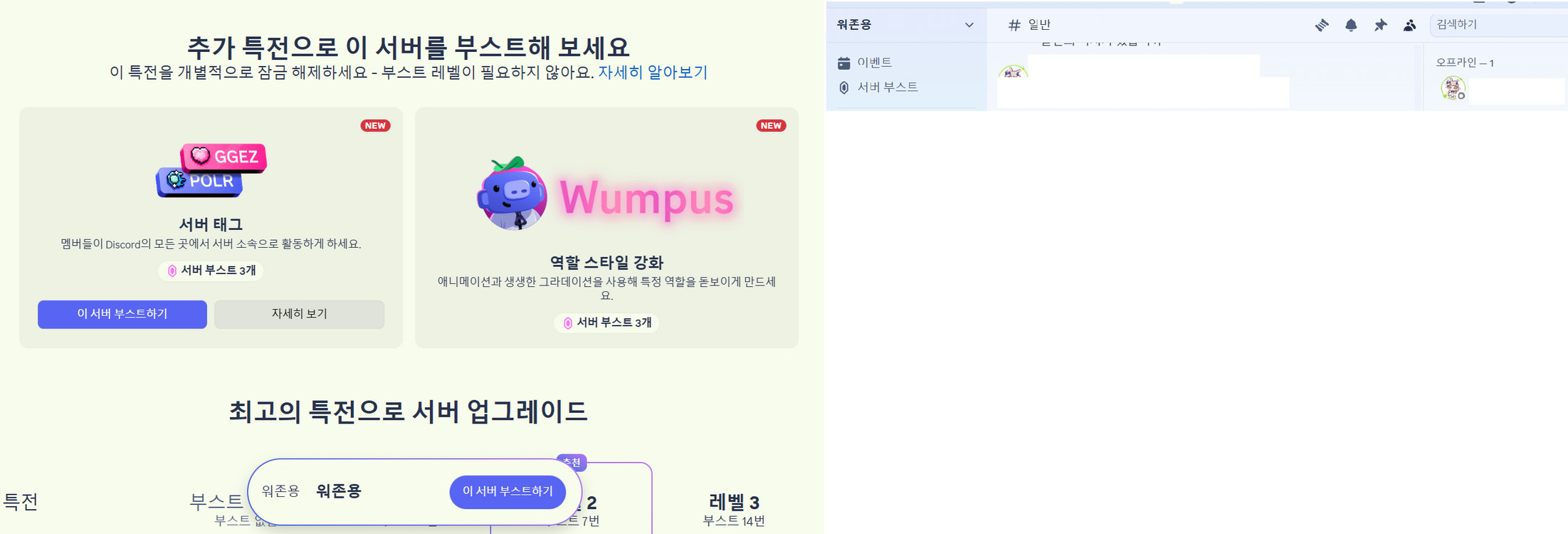
Task: Show pinned messages via pin icon
Action: point(1380,25)
